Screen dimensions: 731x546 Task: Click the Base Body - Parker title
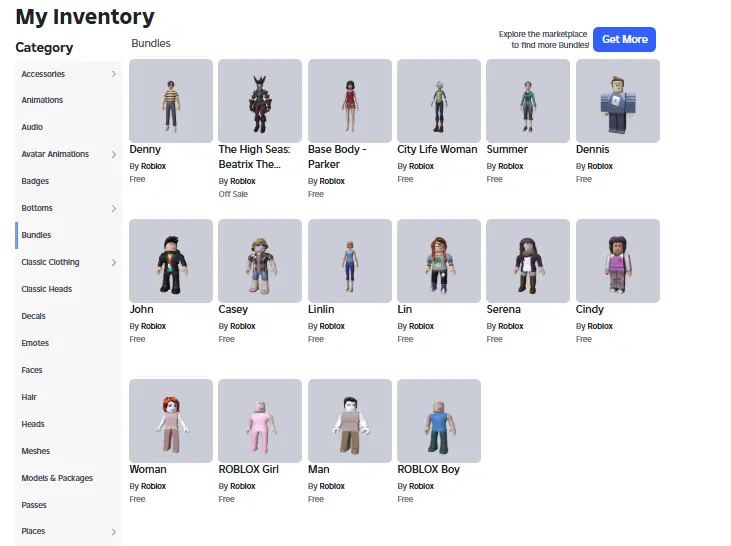coord(337,157)
